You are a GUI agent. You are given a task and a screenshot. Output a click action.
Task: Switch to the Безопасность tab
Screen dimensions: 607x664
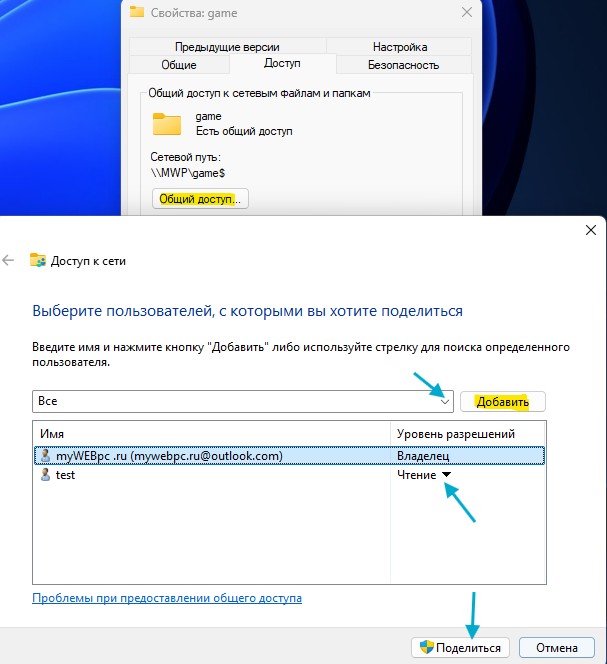(403, 65)
